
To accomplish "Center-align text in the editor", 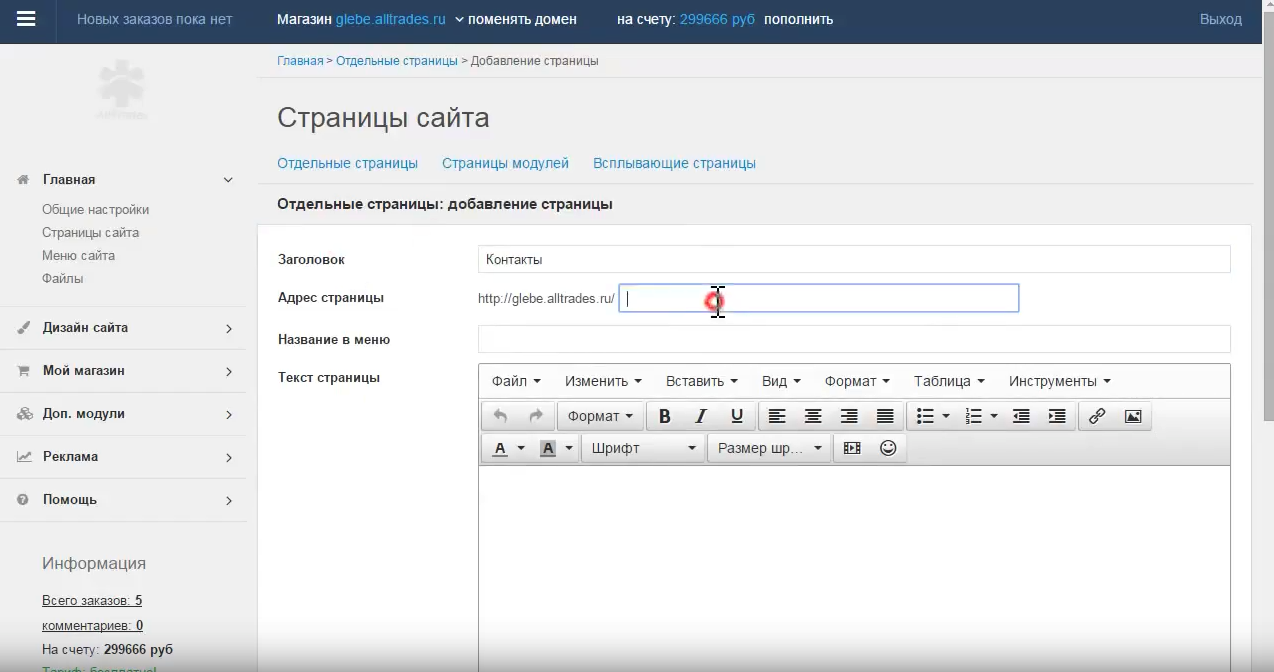I will [813, 417].
